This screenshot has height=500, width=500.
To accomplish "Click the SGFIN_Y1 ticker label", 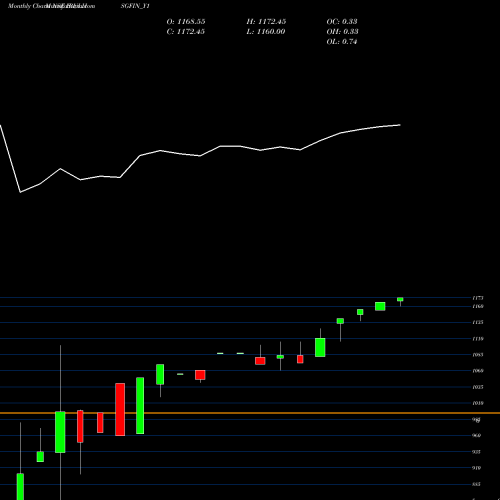I will click(135, 6).
